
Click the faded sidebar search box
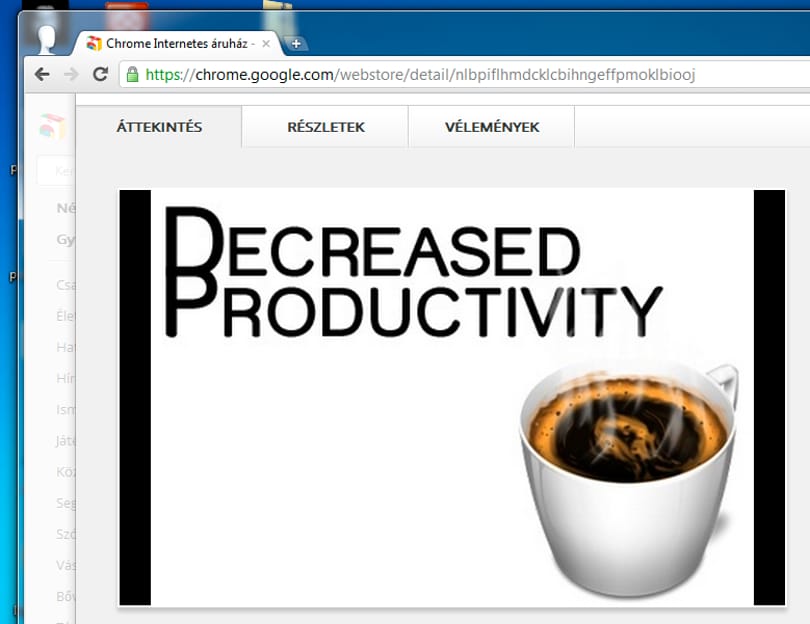click(57, 170)
